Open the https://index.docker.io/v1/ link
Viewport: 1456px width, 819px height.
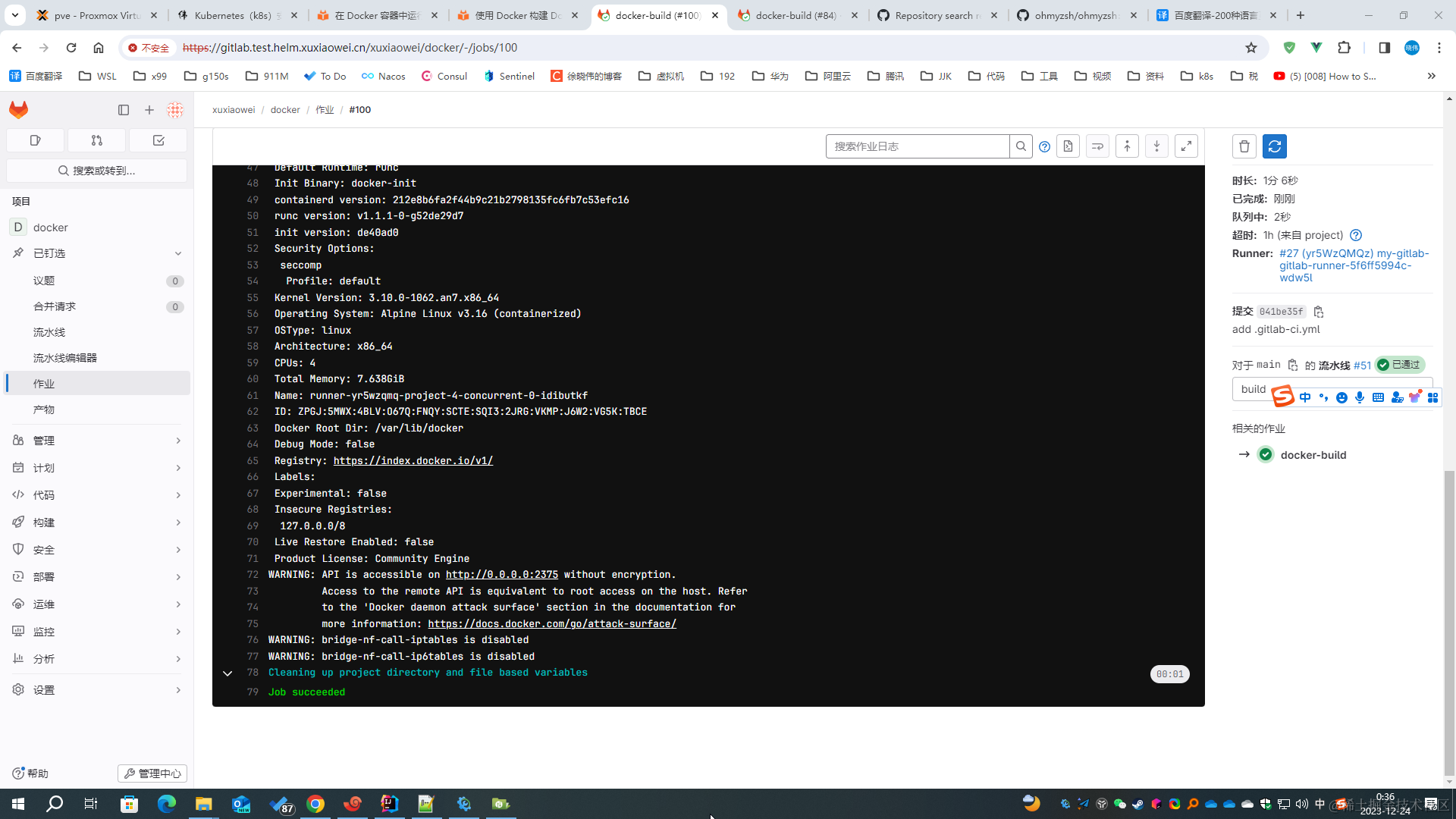pyautogui.click(x=413, y=461)
